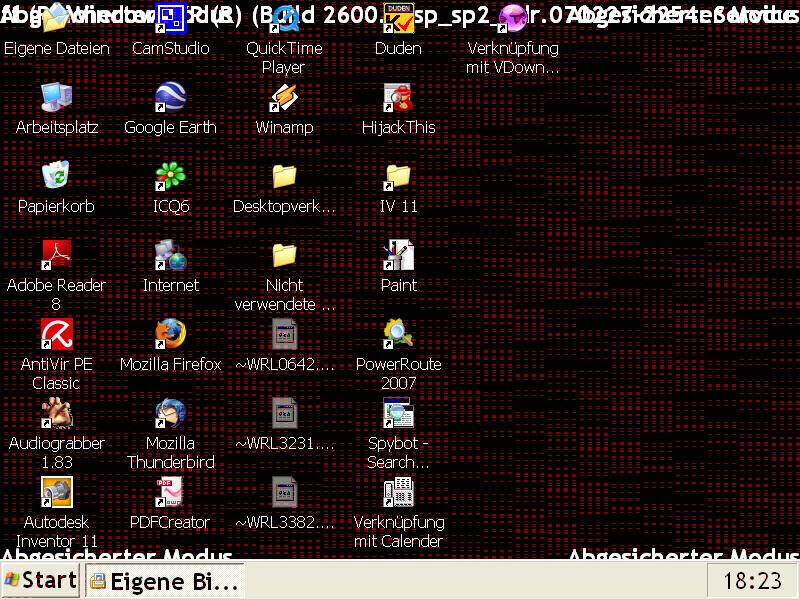Open the Start menu

click(40, 581)
